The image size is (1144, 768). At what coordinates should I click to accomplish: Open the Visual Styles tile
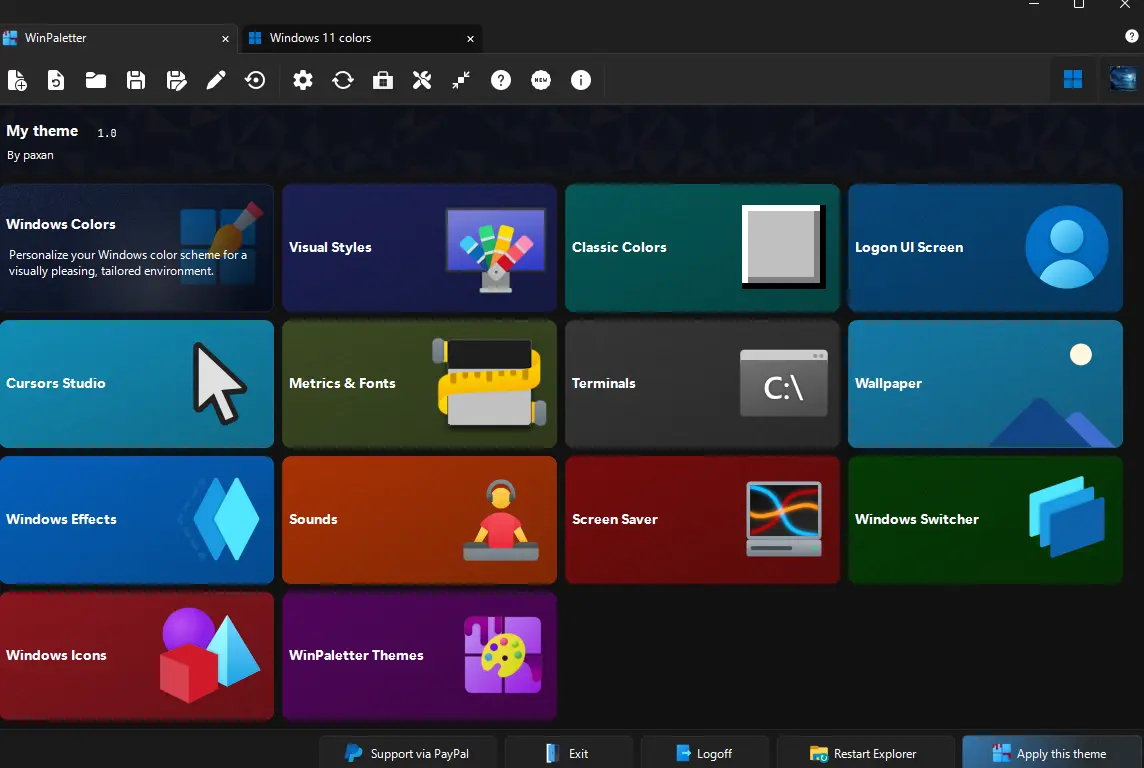[x=420, y=248]
